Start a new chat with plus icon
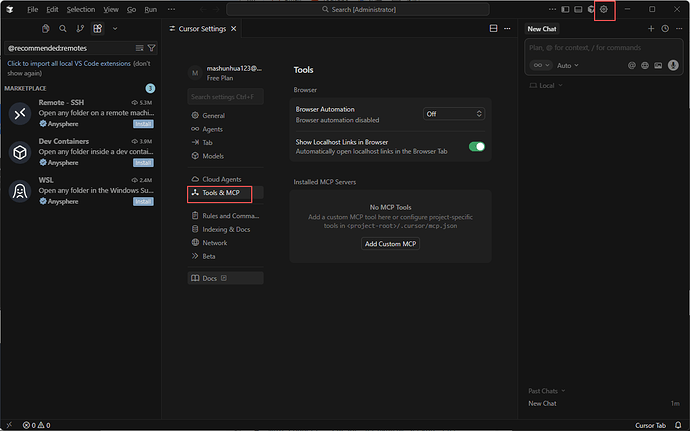 (651, 29)
